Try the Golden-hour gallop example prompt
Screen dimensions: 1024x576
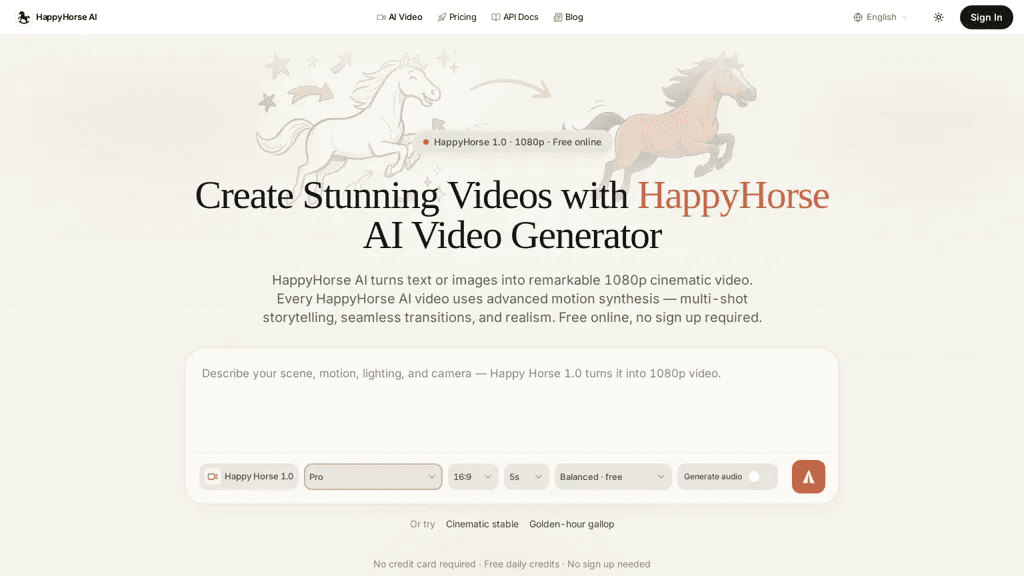(x=571, y=524)
